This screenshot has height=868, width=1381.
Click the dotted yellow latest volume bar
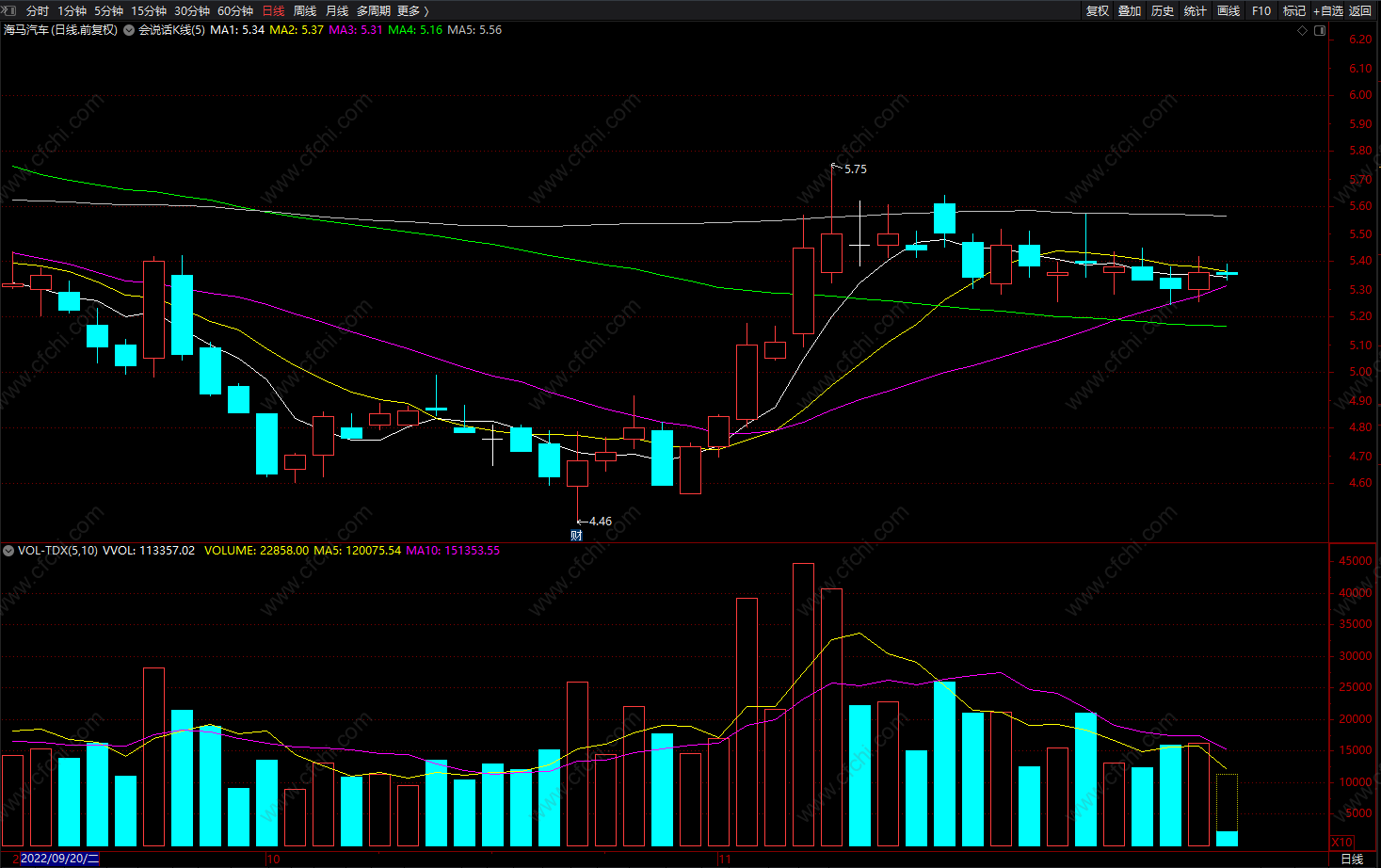tap(1227, 810)
